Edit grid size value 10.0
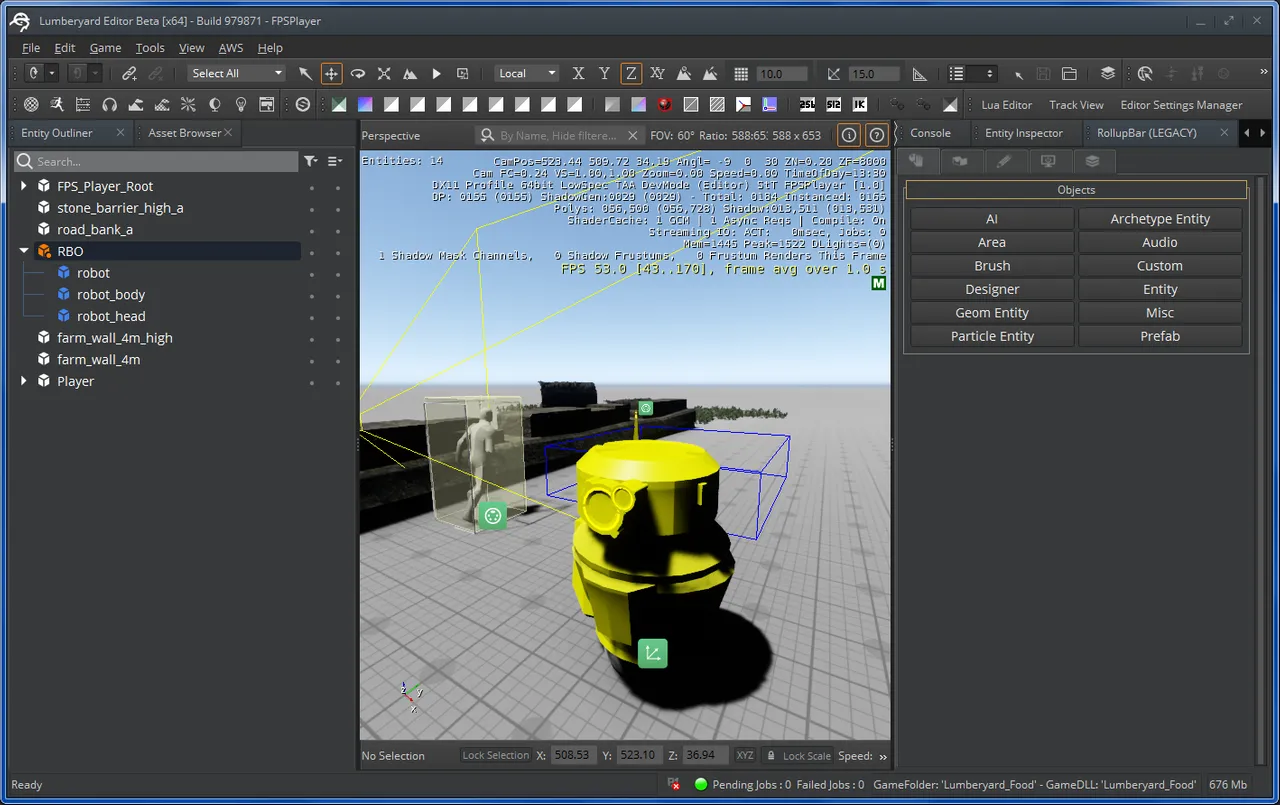Viewport: 1280px width, 805px height. tap(782, 73)
